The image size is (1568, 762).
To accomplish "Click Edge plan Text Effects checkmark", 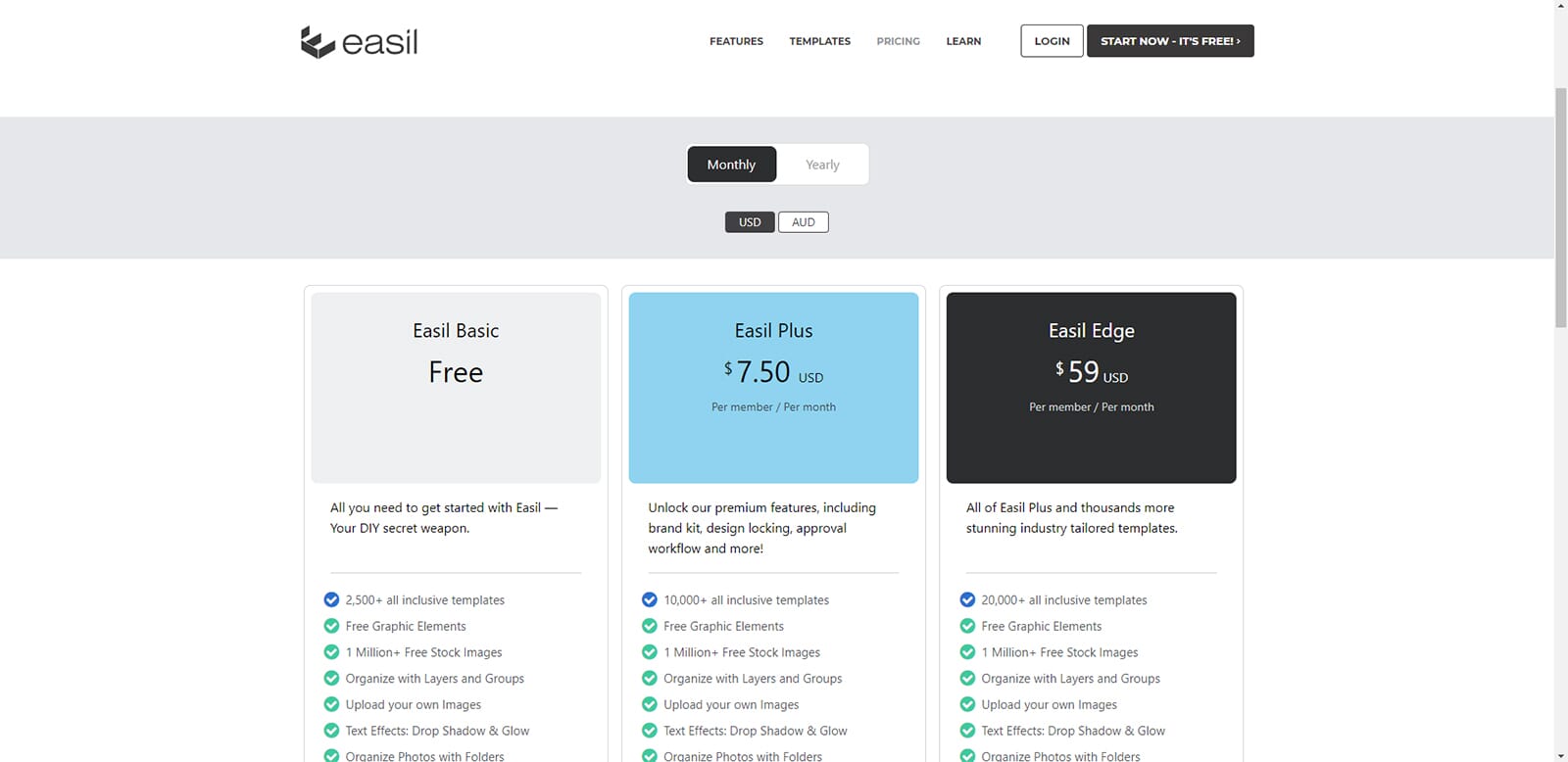I will coord(967,731).
